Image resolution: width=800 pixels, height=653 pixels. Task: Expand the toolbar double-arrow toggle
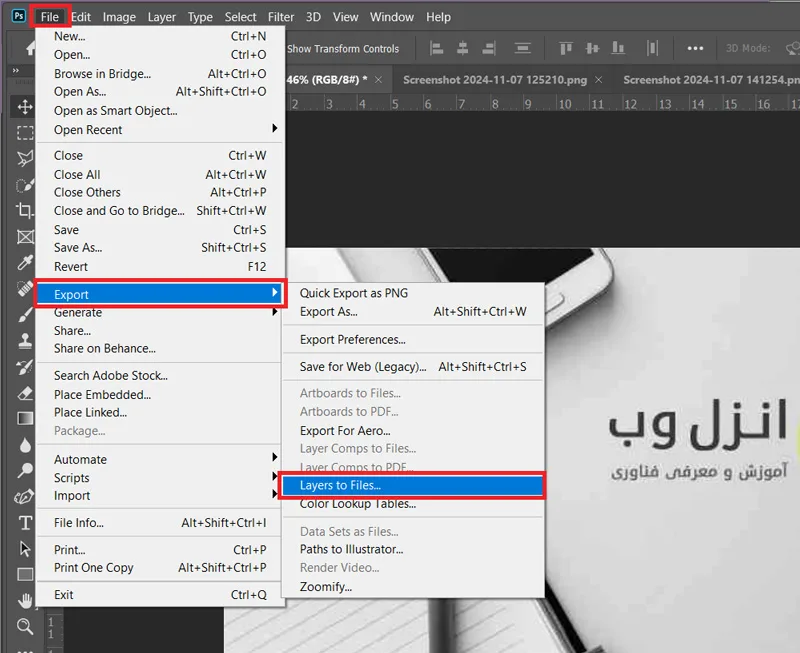[15, 70]
